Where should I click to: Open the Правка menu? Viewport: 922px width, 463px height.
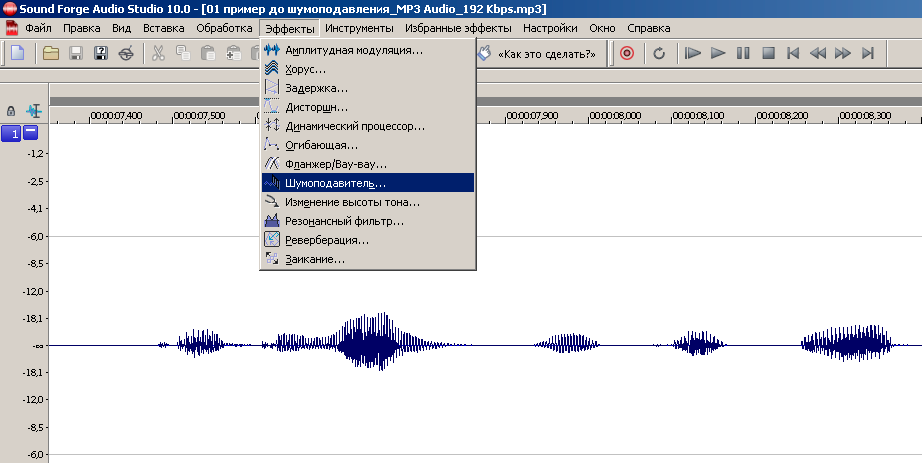tap(82, 28)
